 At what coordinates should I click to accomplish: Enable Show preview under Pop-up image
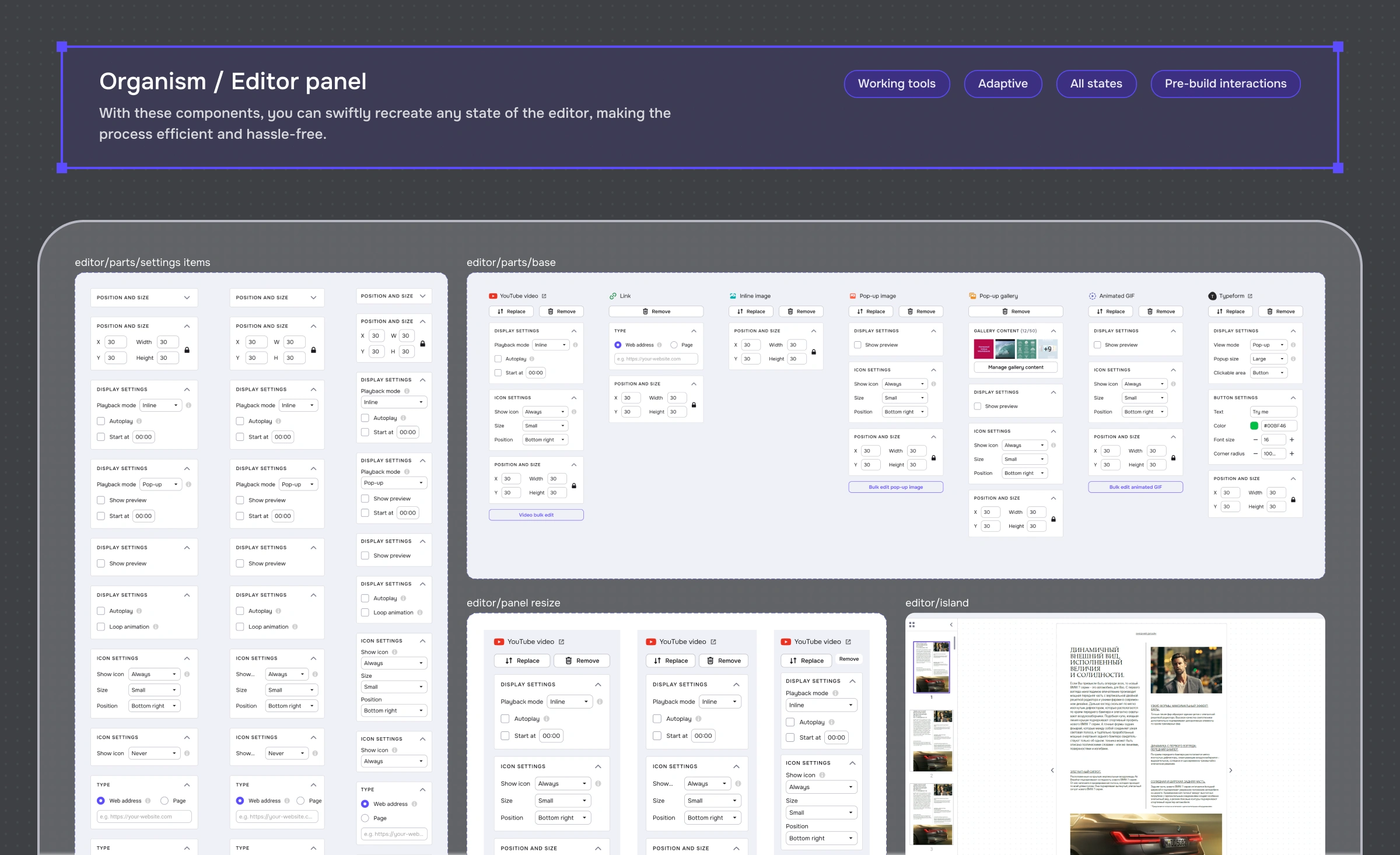point(857,345)
